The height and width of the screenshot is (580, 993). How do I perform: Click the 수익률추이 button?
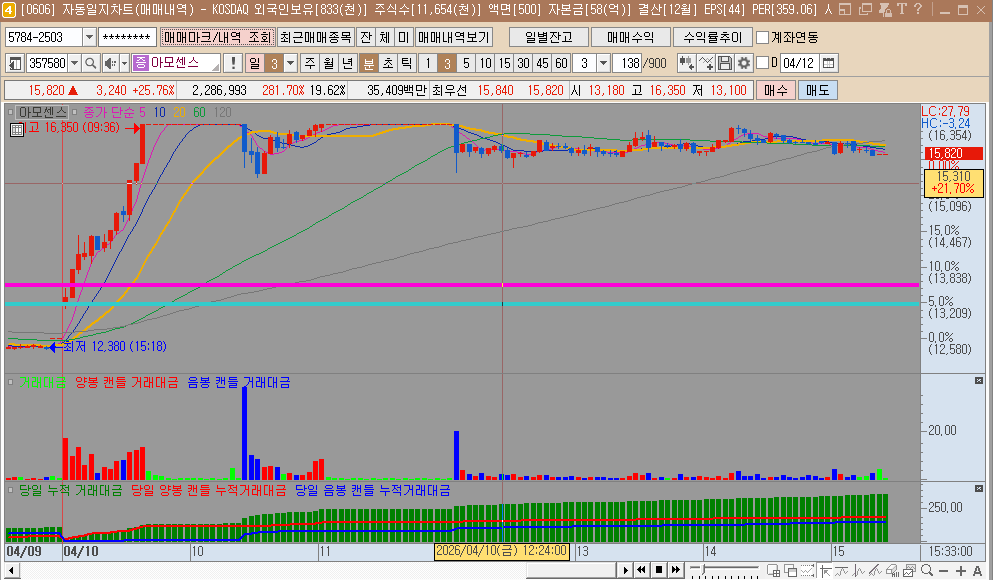tap(712, 37)
